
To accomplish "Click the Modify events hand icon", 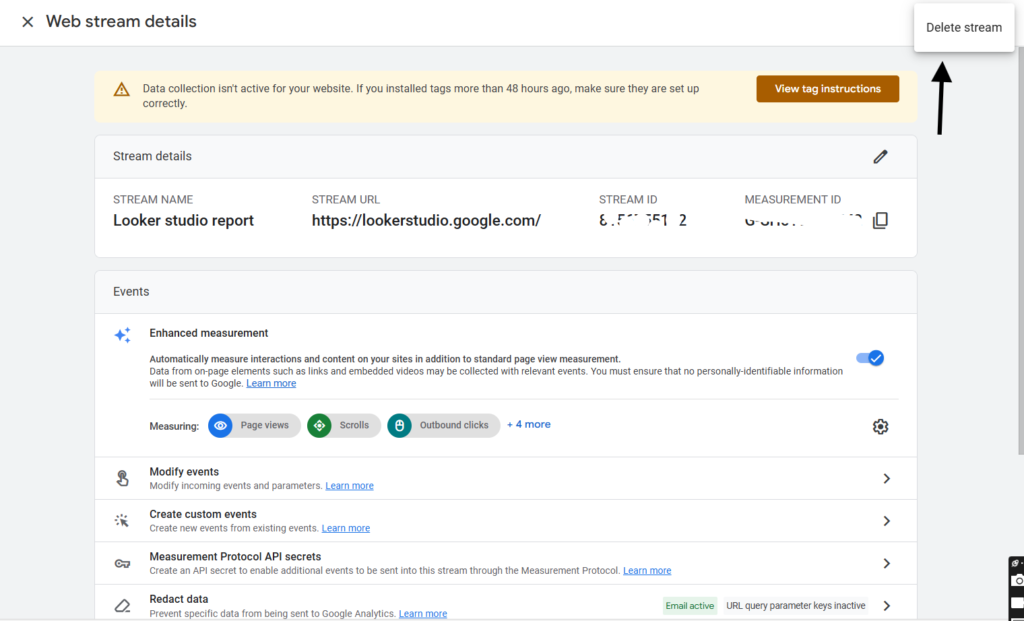I will (x=122, y=479).
